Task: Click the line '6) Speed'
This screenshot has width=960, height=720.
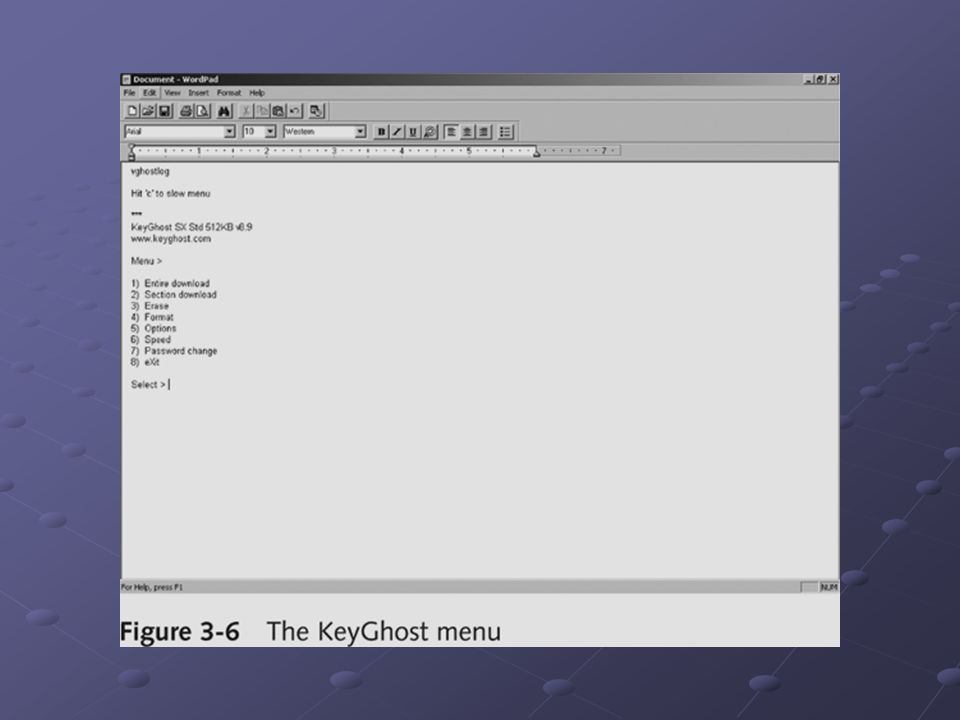Action: point(151,340)
